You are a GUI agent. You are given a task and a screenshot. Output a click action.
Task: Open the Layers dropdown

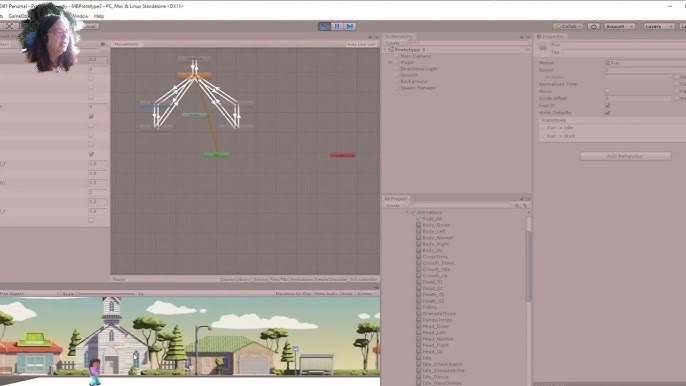[x=658, y=26]
